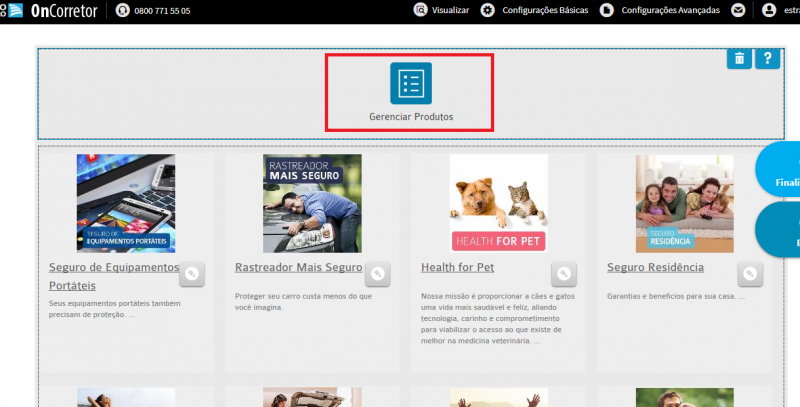Viewport: 800px width, 407px height.
Task: Open the user profile icon
Action: 769,10
